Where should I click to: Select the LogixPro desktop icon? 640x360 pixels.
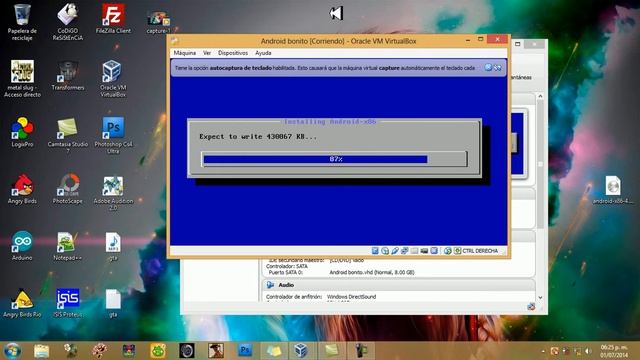click(22, 132)
